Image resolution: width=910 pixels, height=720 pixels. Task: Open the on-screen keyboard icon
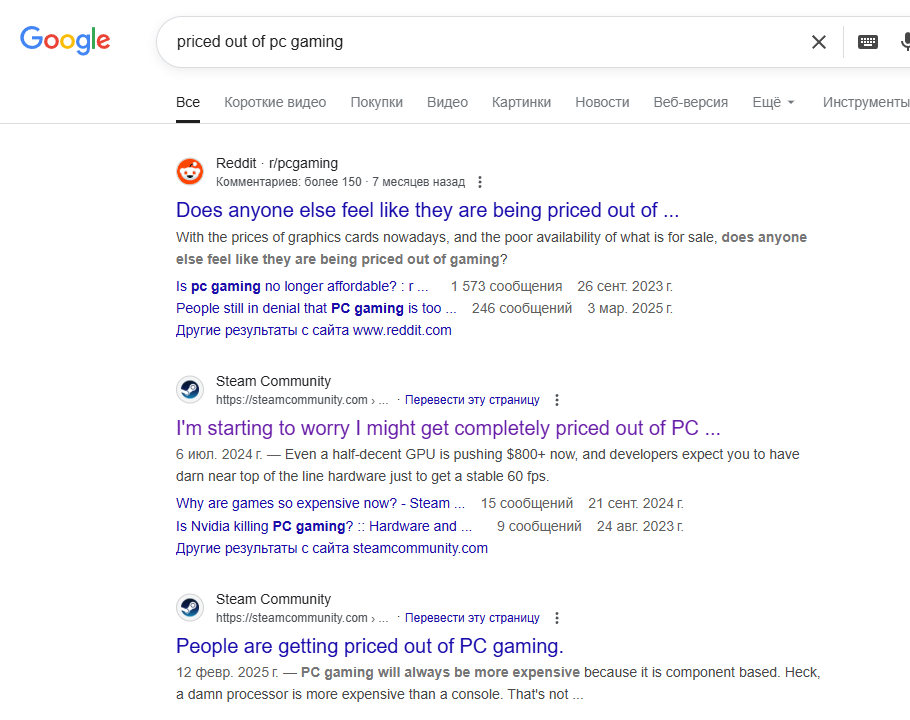pos(868,42)
